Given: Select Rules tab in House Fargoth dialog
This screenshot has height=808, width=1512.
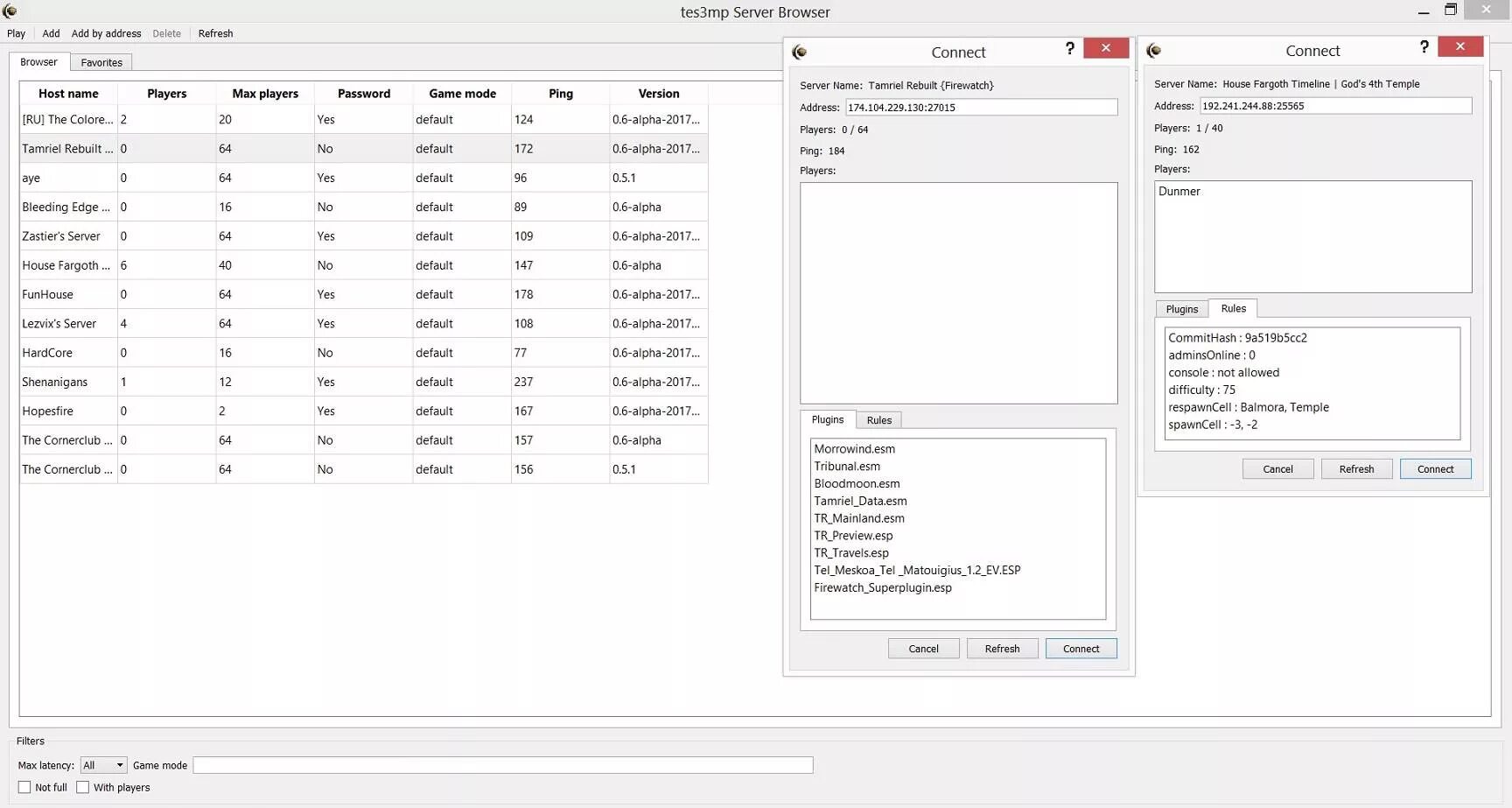Looking at the screenshot, I should point(1233,308).
